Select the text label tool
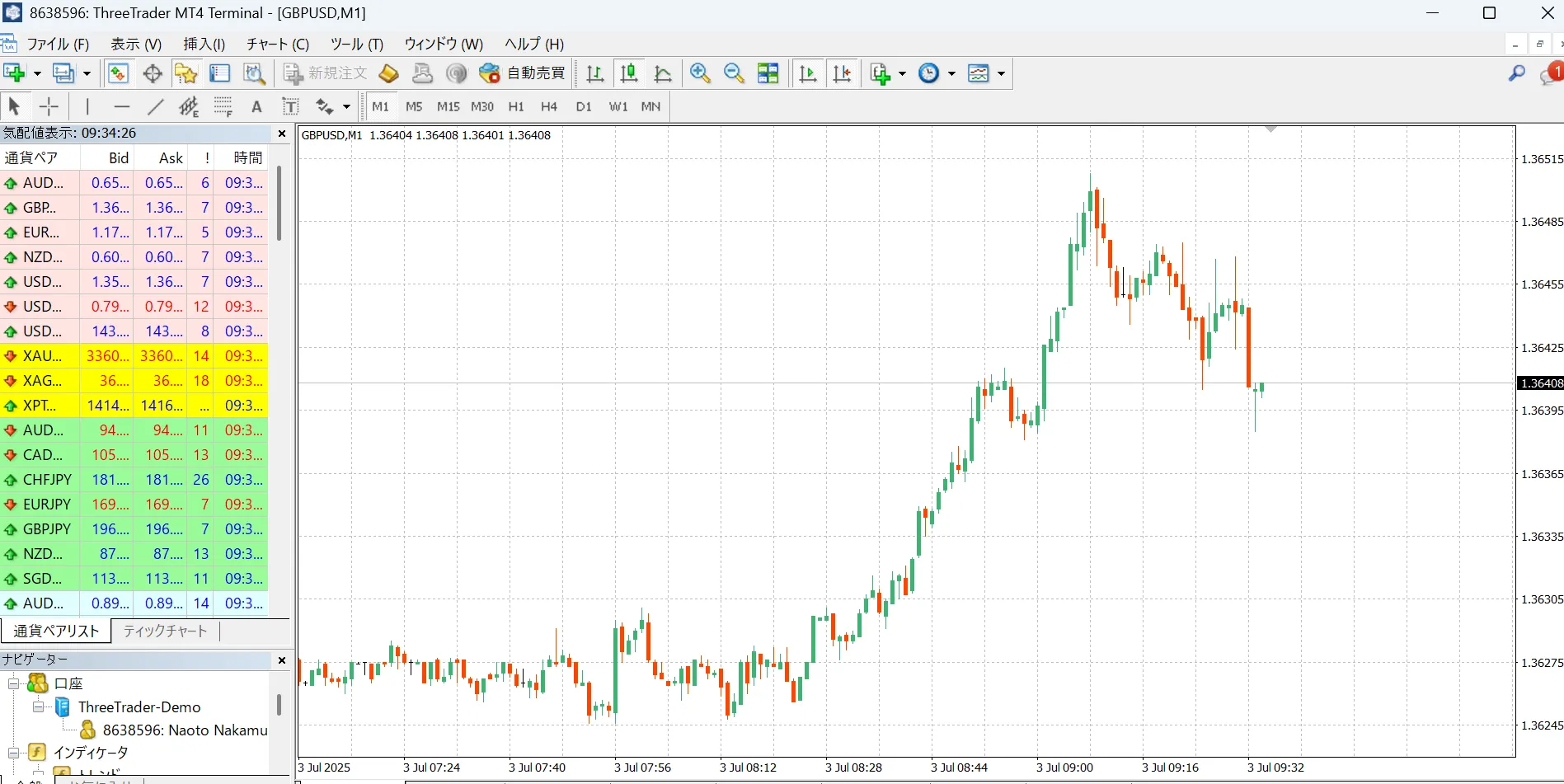This screenshot has height=784, width=1564. [290, 106]
